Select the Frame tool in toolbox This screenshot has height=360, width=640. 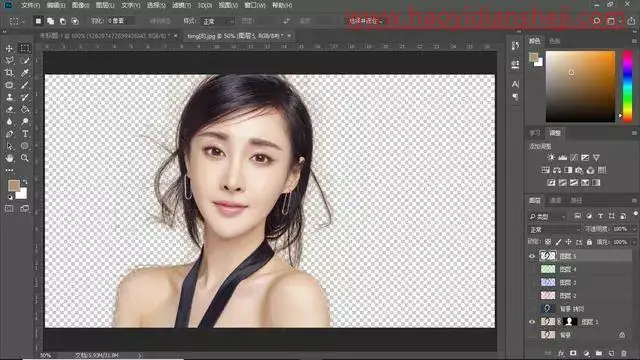click(x=9, y=85)
